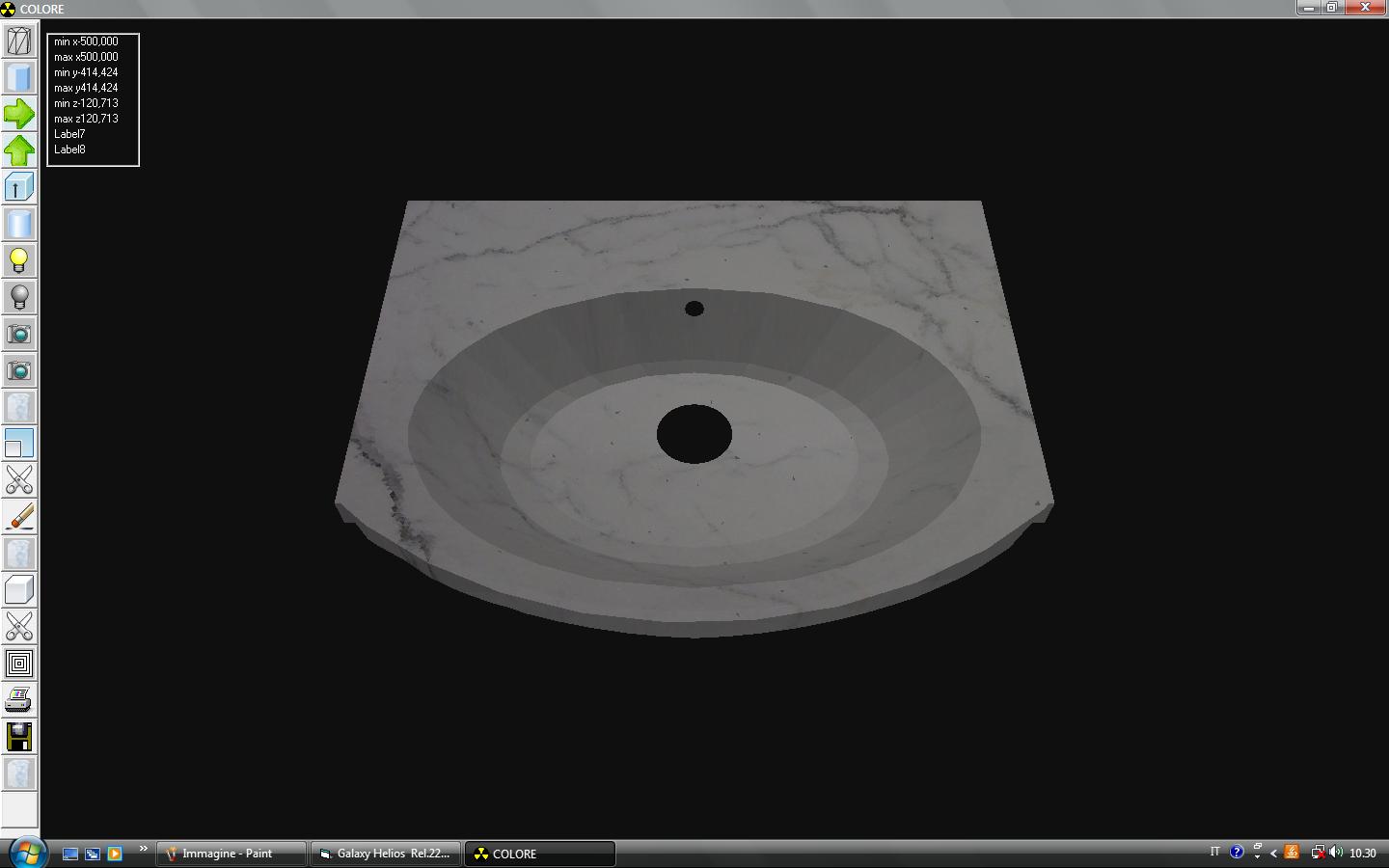Image resolution: width=1389 pixels, height=868 pixels.
Task: Select the wireframe view icon
Action: coord(19,41)
